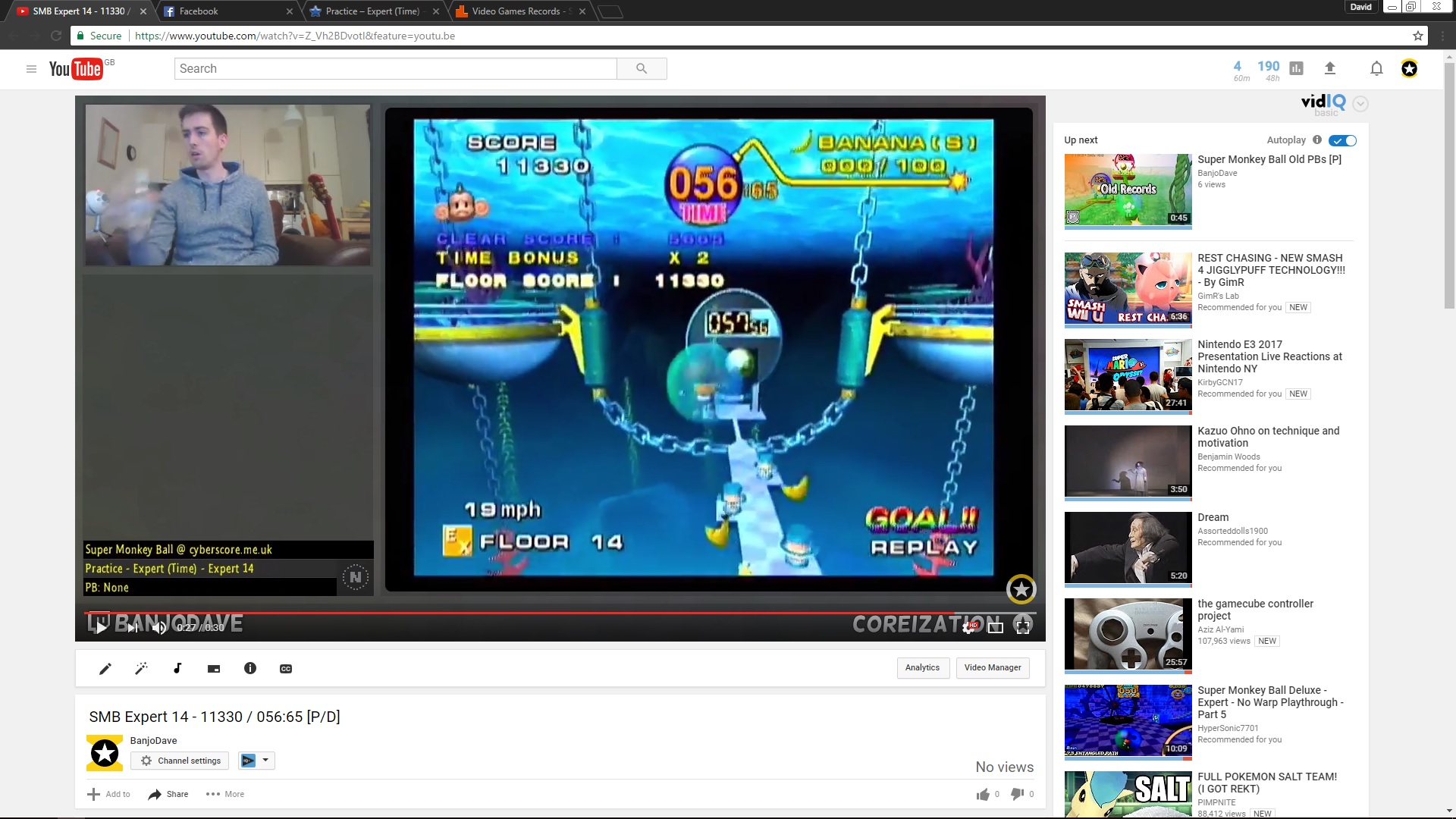Turn off the Autoplay switch
This screenshot has width=1456, height=819.
[1342, 140]
